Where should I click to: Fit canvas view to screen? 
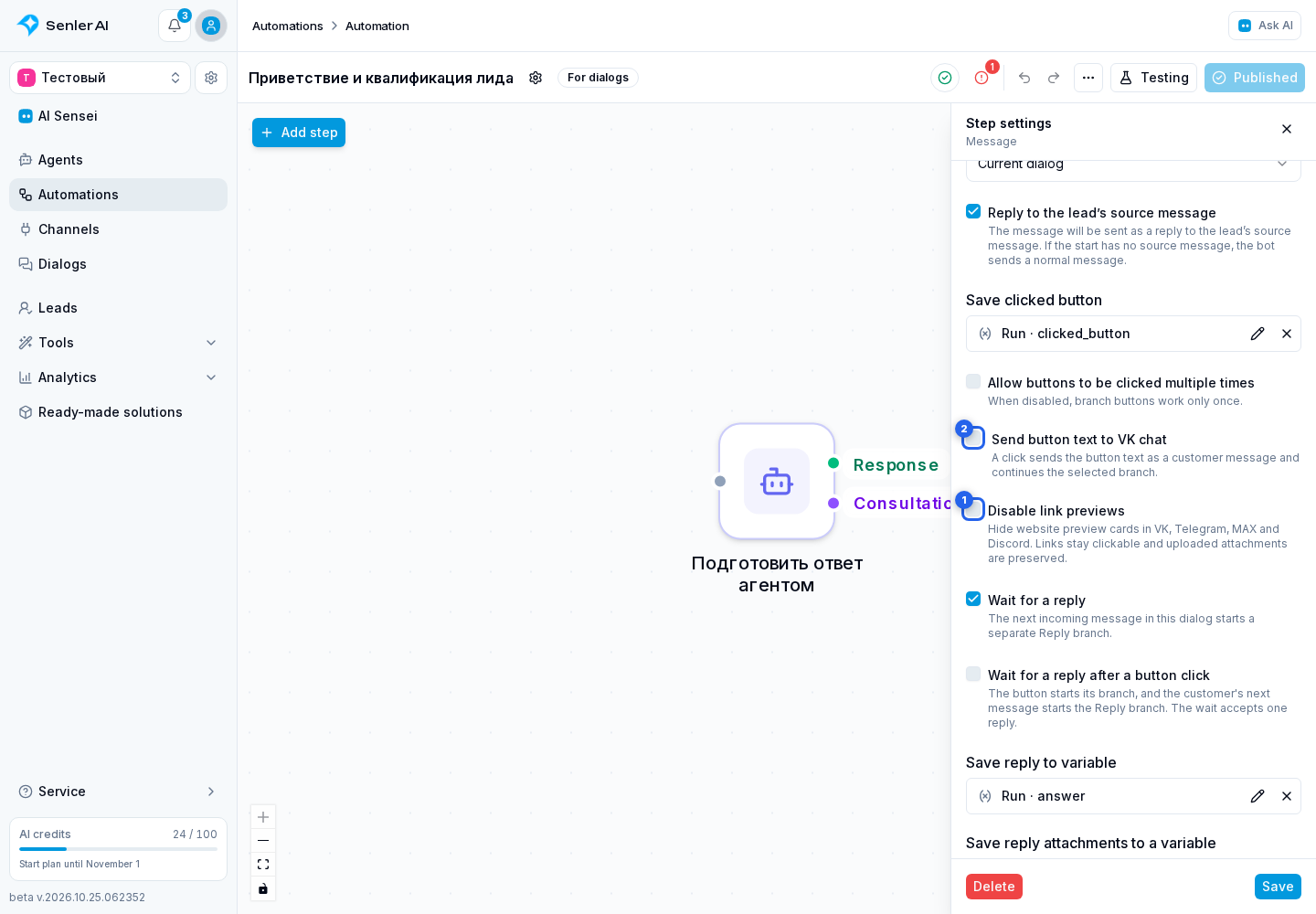[263, 865]
